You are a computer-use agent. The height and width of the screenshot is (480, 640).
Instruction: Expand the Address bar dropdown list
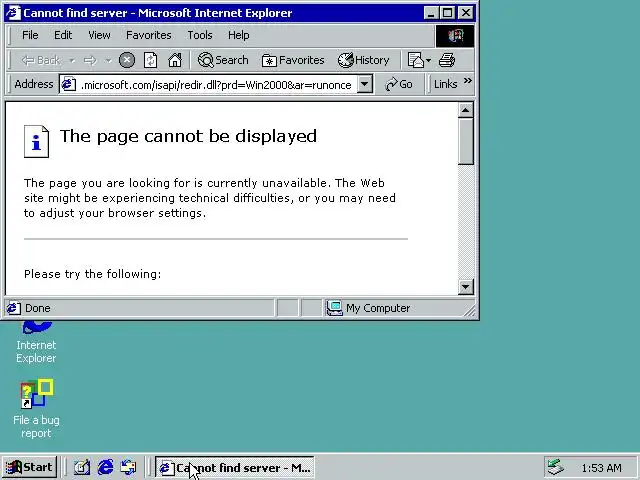[x=364, y=84]
